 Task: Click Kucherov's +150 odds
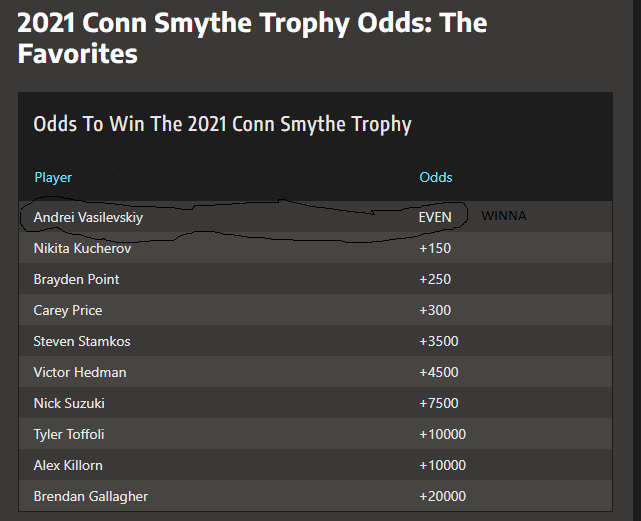tap(435, 248)
